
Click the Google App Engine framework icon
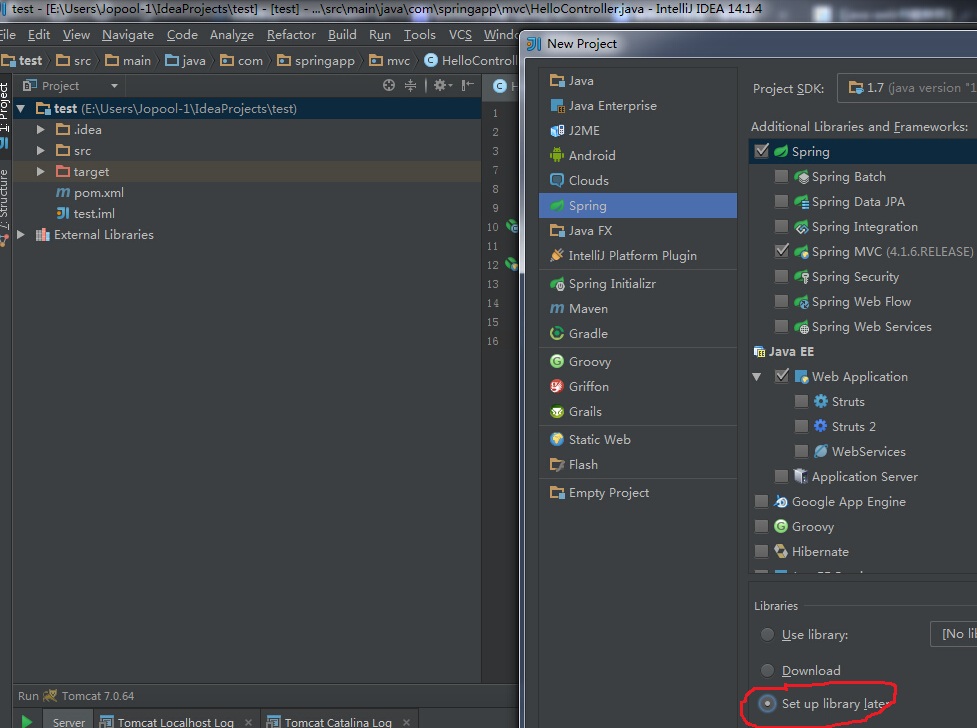[781, 502]
